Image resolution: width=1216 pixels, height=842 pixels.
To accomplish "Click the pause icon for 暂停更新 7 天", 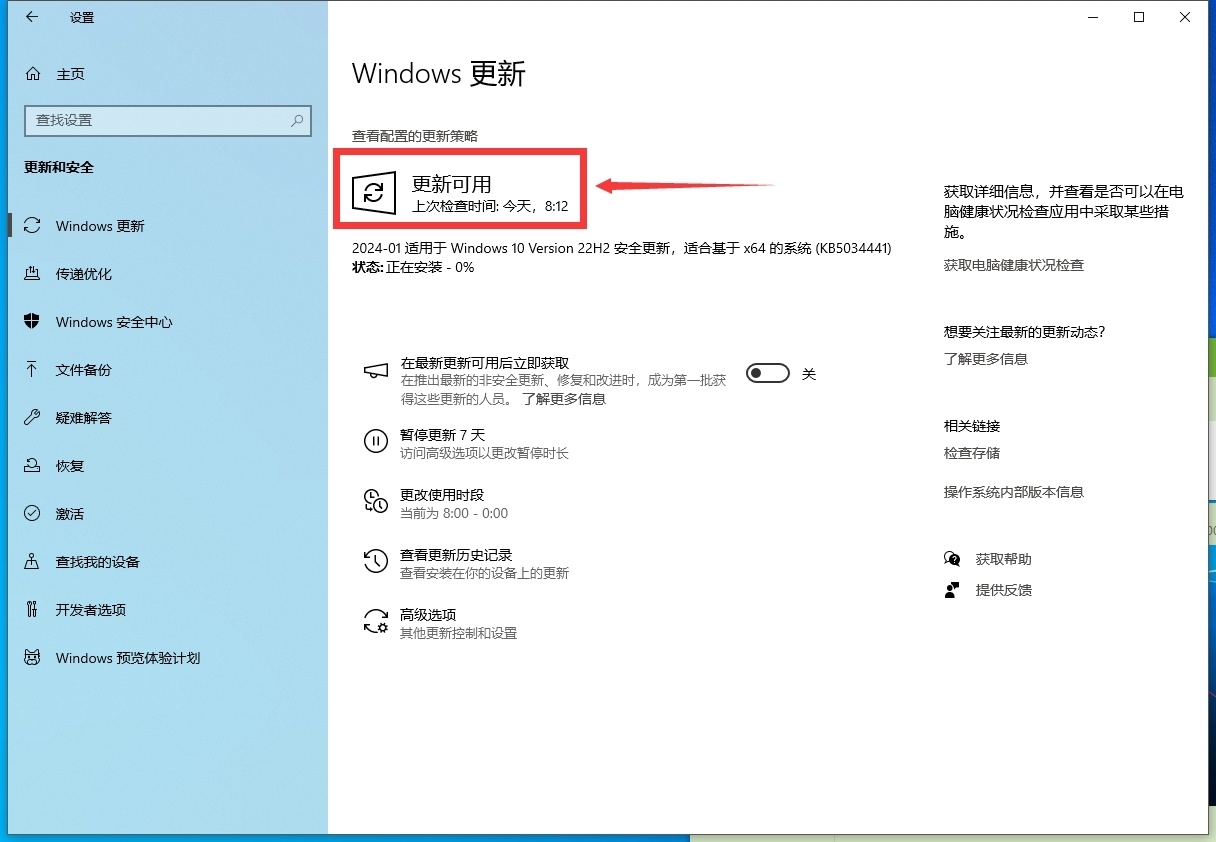I will click(x=375, y=441).
